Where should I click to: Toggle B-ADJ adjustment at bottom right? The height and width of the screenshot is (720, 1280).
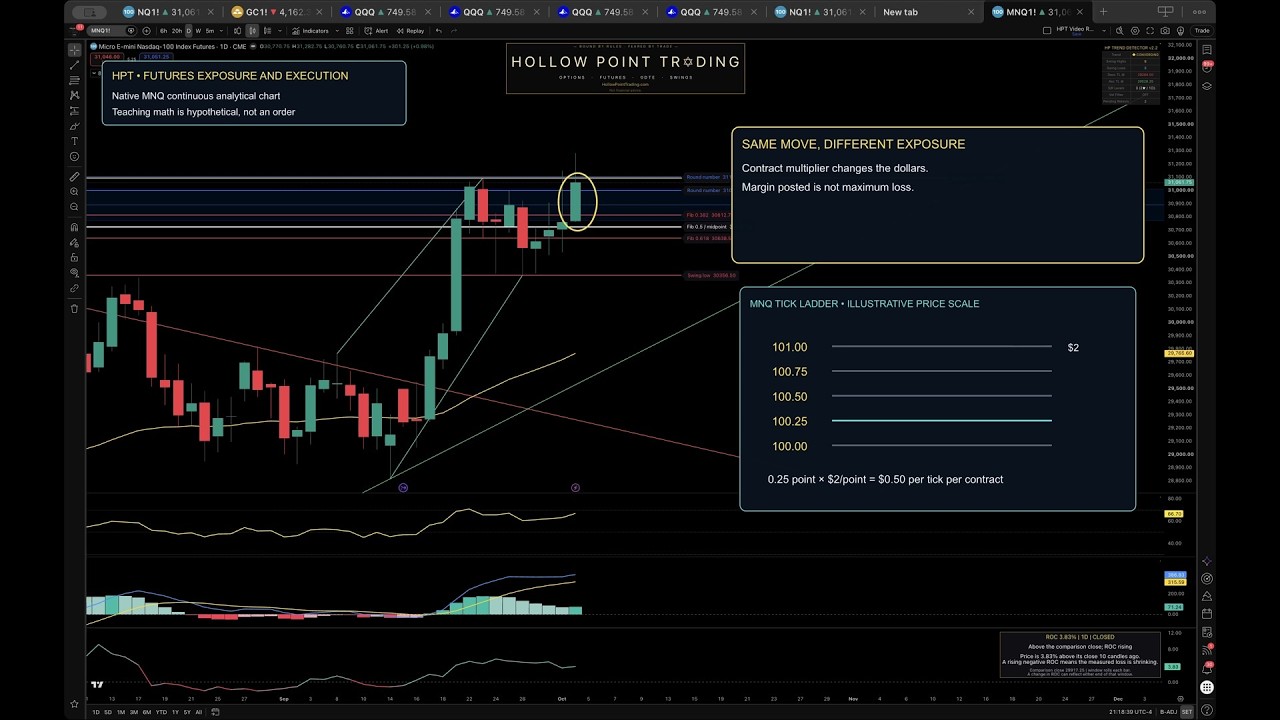tap(1167, 712)
